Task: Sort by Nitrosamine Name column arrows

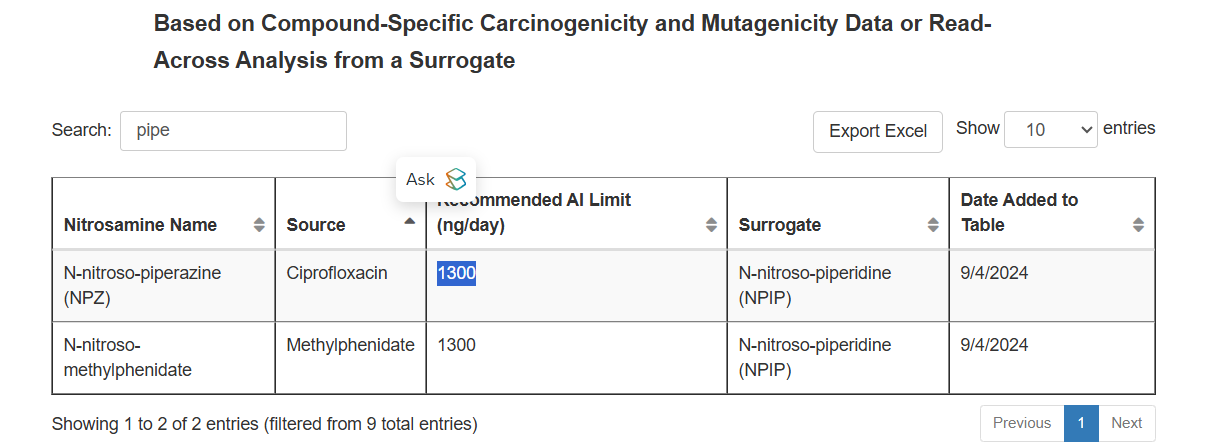Action: coord(260,225)
